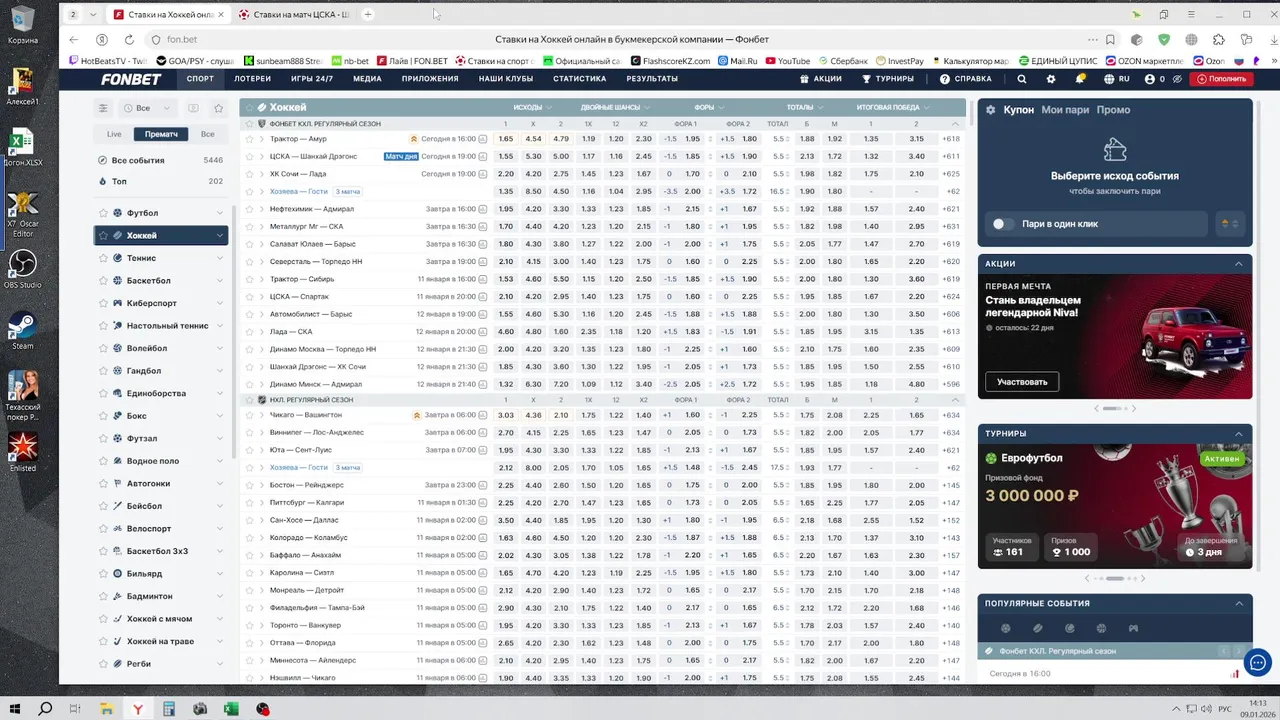Open site search magnifier icon
The image size is (1280, 720).
click(x=1021, y=79)
